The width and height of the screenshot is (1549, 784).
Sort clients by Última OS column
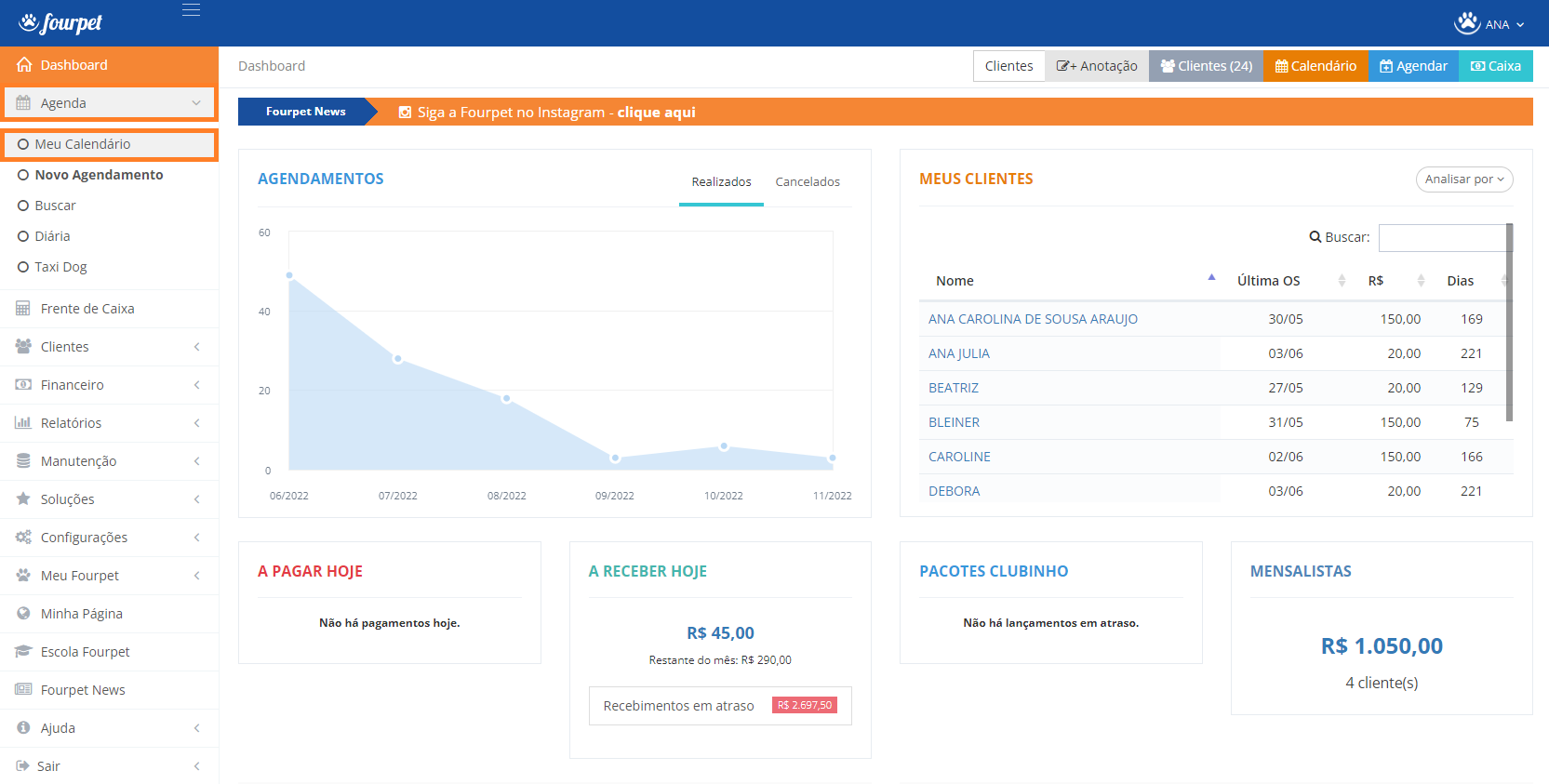1286,281
